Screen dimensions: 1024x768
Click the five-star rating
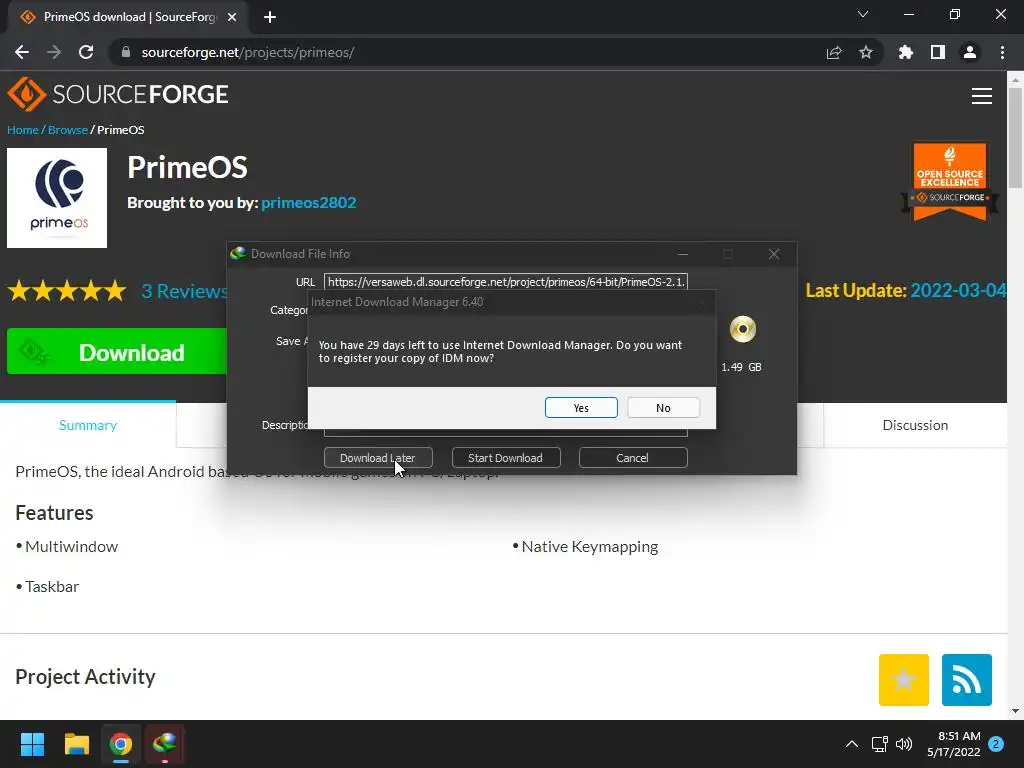click(x=67, y=291)
